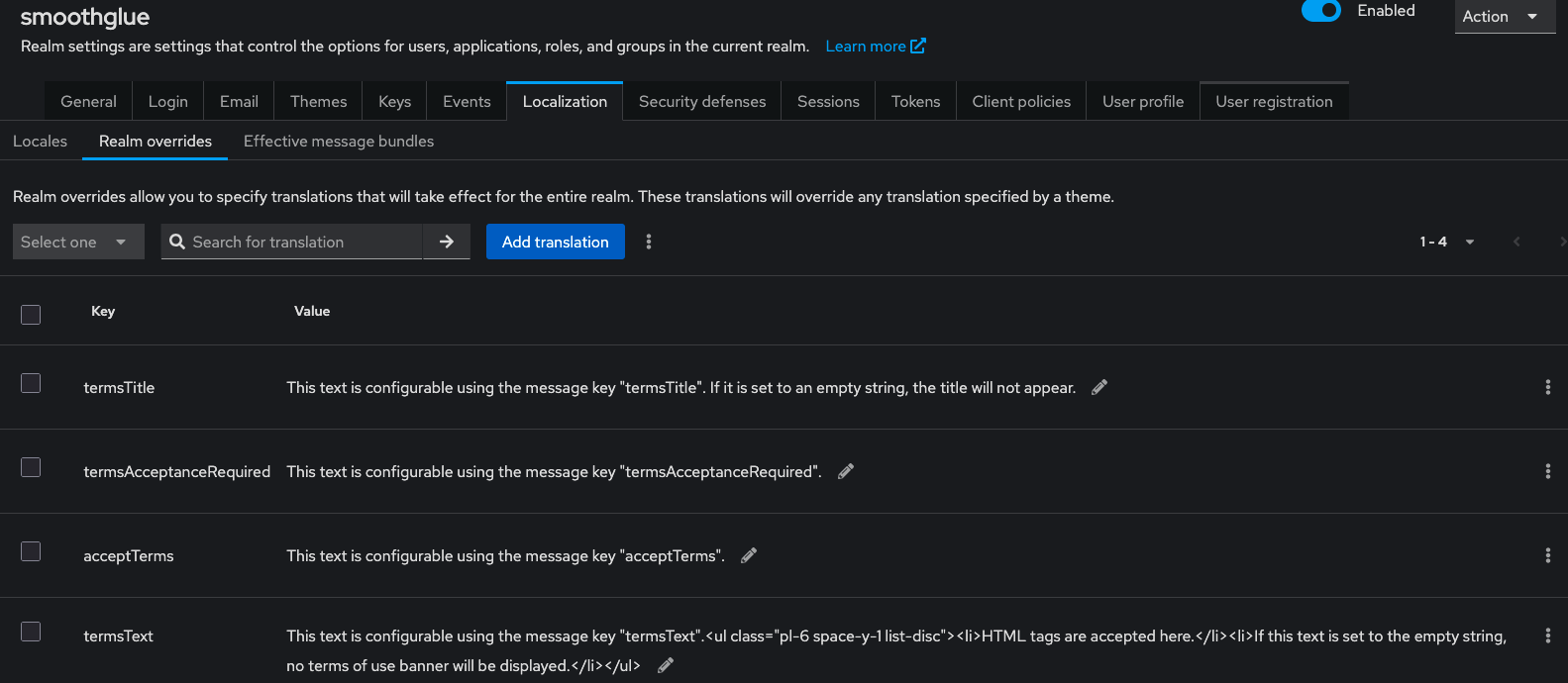Open kebab menu for termsTitle row

tap(1547, 387)
